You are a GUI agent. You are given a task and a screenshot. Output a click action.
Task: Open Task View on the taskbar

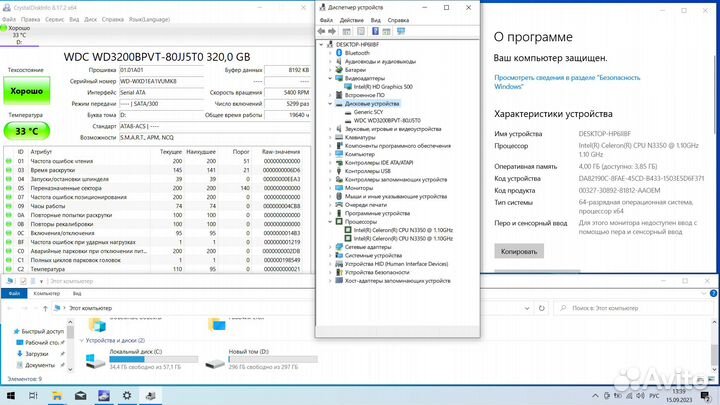pyautogui.click(x=33, y=395)
